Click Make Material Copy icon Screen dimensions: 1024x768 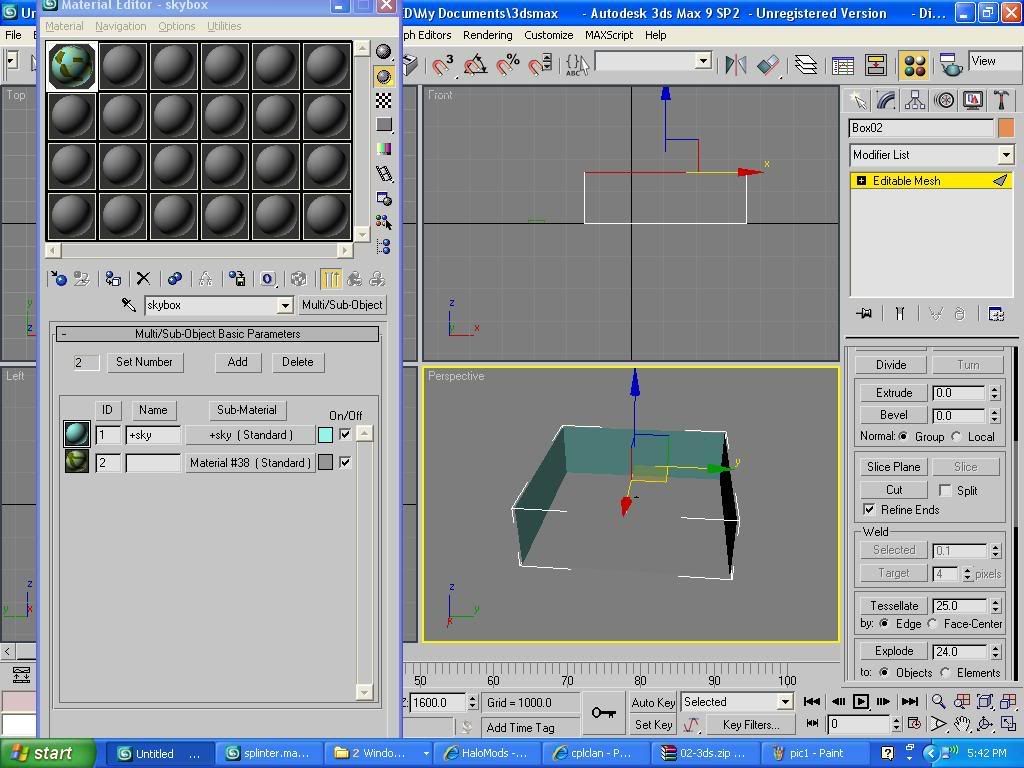(x=174, y=280)
